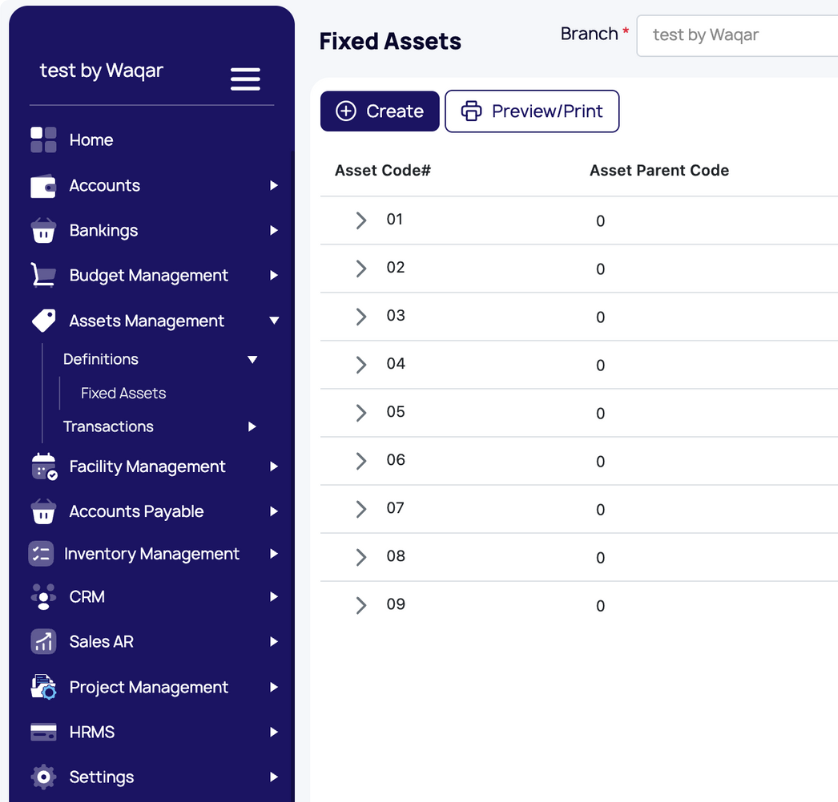Click the Sales AR chart icon
838x802 pixels.
point(43,641)
